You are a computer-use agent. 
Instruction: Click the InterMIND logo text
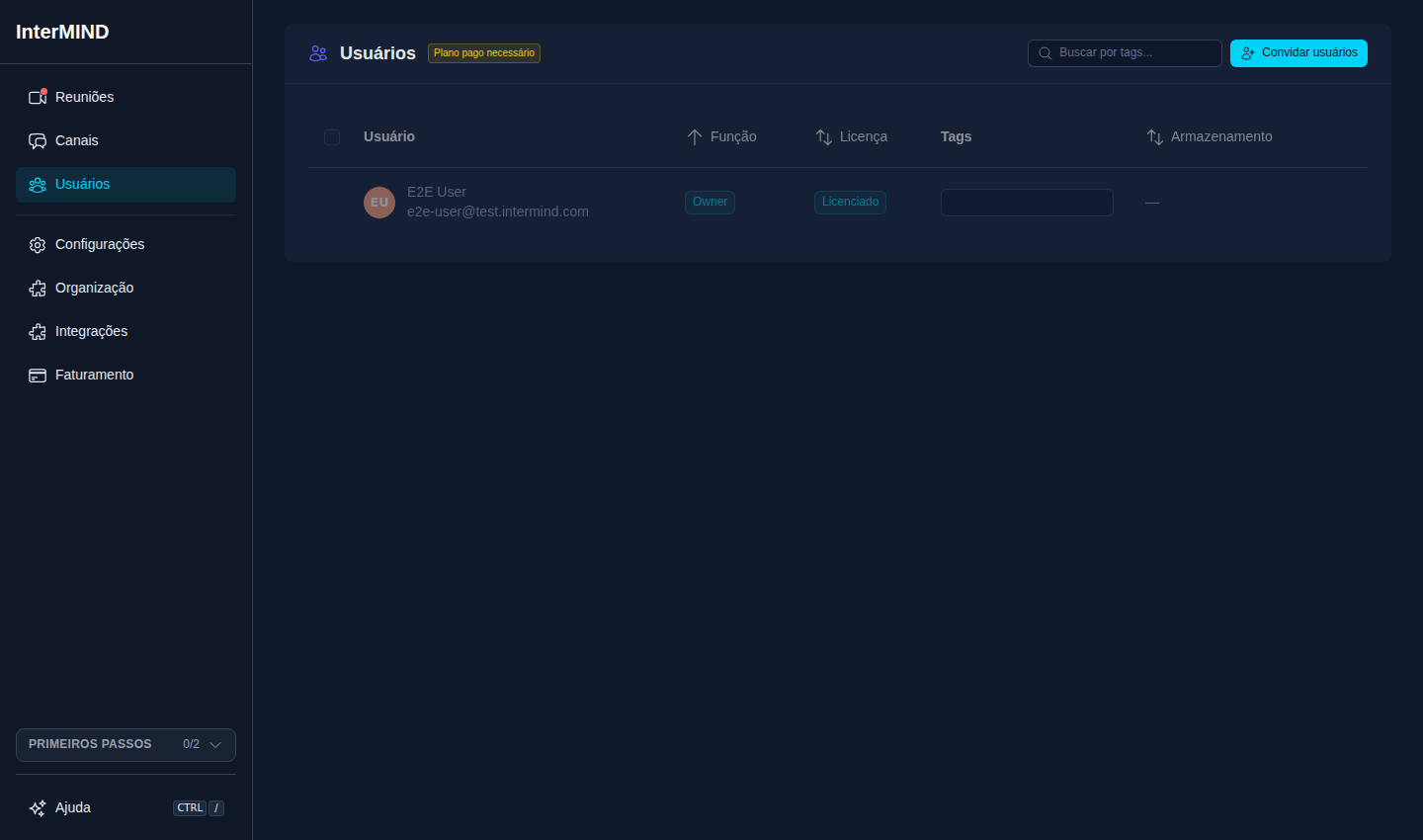pyautogui.click(x=62, y=32)
